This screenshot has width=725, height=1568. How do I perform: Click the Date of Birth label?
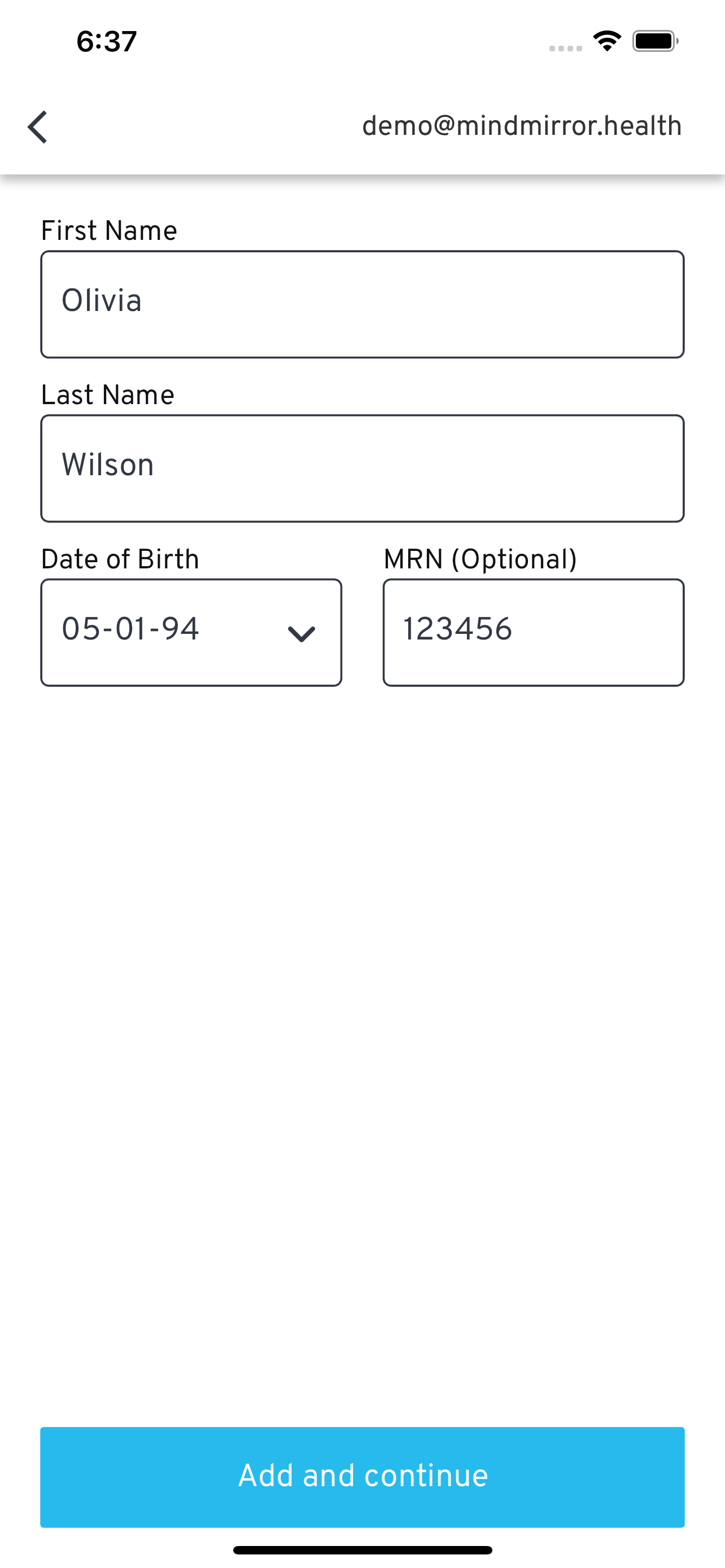[x=120, y=559]
